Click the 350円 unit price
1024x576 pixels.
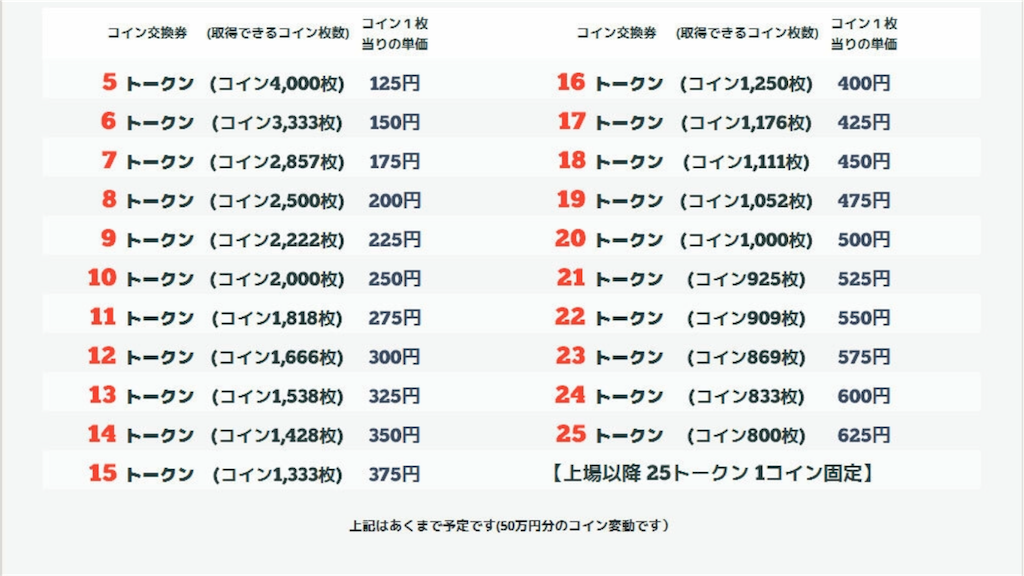click(394, 436)
